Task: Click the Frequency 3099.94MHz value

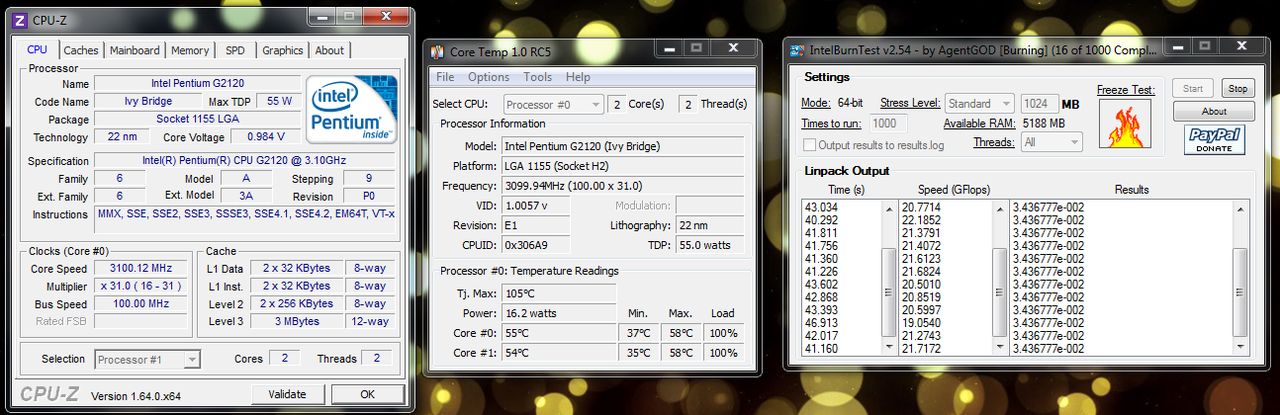Action: (x=621, y=186)
